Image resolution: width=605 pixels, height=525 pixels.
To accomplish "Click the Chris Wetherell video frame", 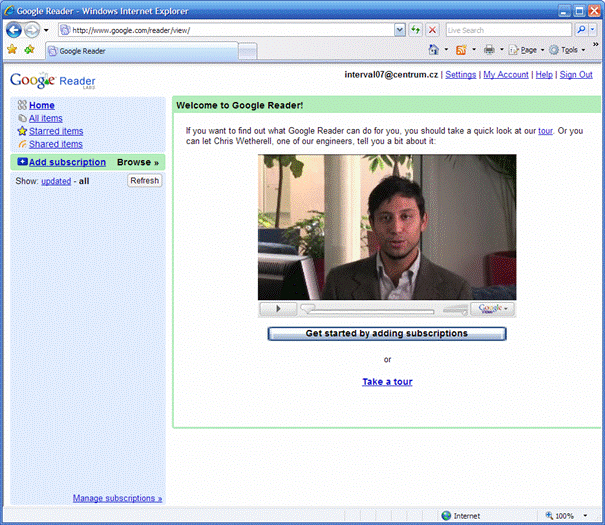I will click(x=387, y=227).
